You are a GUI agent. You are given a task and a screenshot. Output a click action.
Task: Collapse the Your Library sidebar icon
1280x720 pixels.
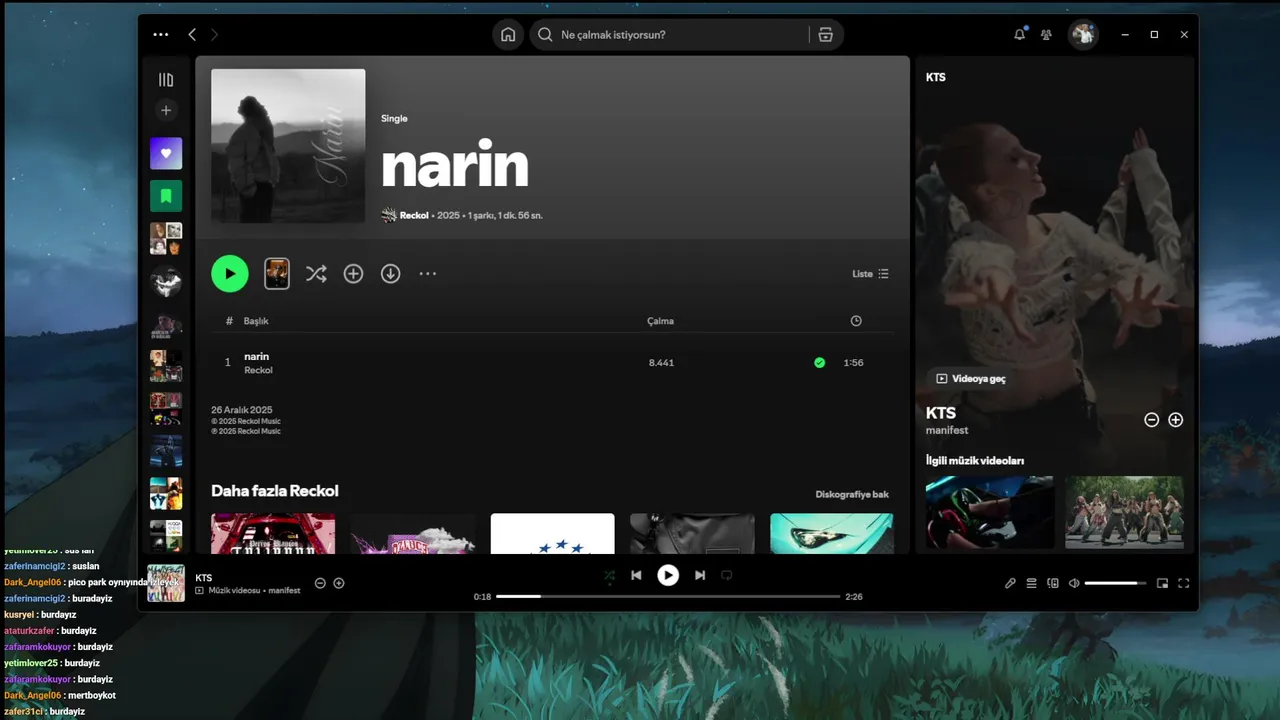166,79
